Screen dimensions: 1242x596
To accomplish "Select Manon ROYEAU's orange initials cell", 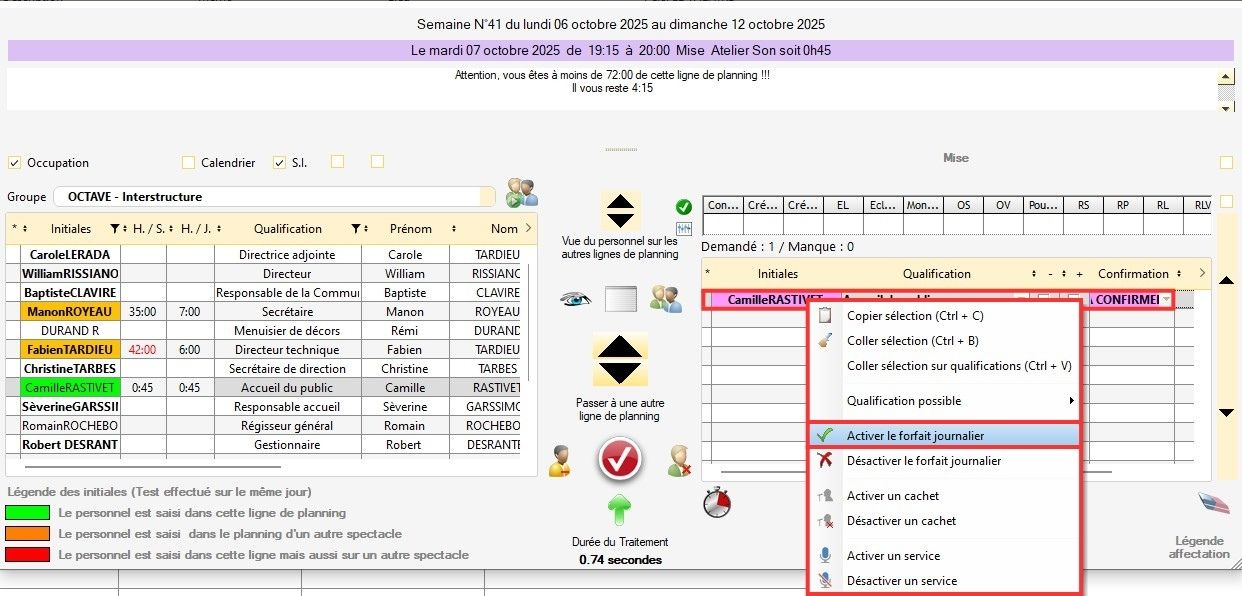I will pyautogui.click(x=63, y=312).
